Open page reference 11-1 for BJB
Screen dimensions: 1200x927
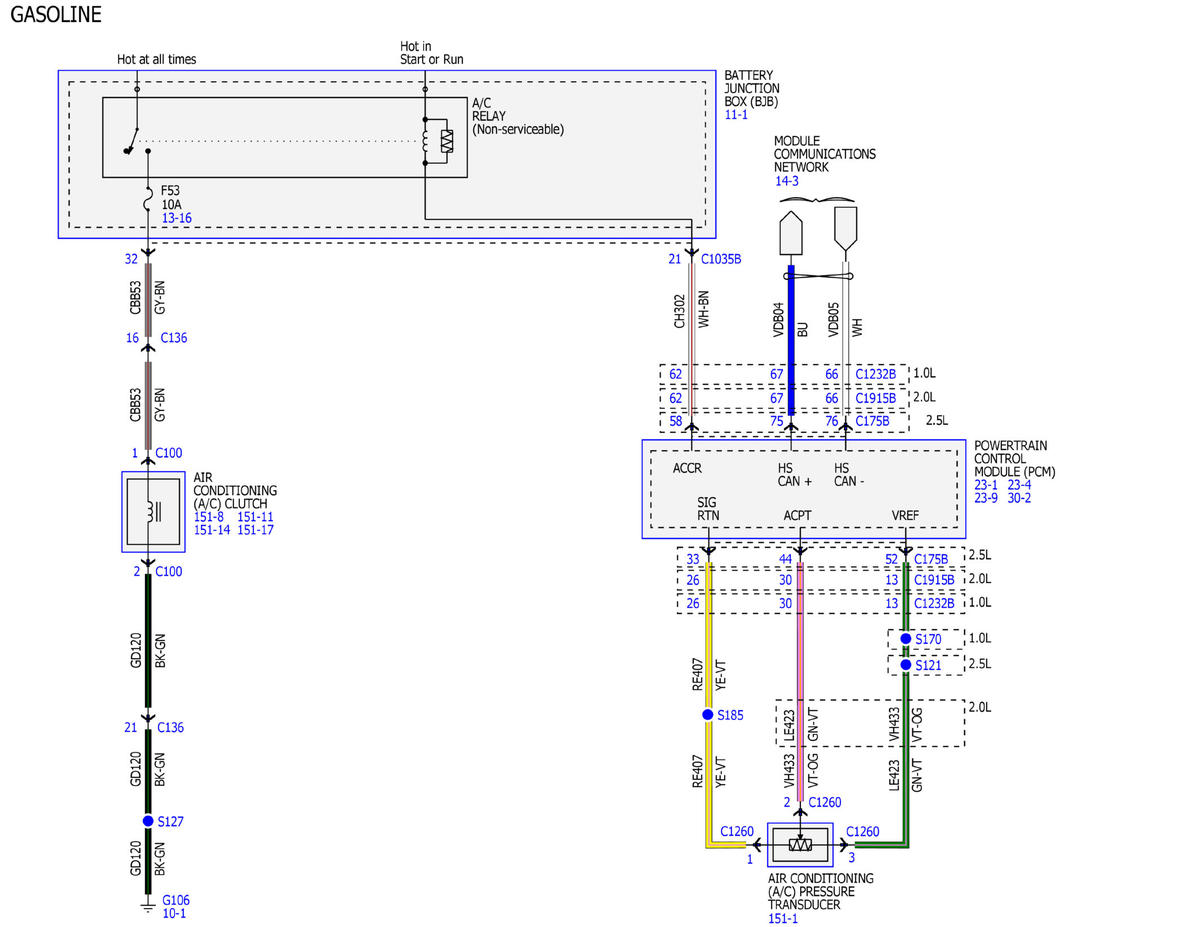[x=737, y=116]
